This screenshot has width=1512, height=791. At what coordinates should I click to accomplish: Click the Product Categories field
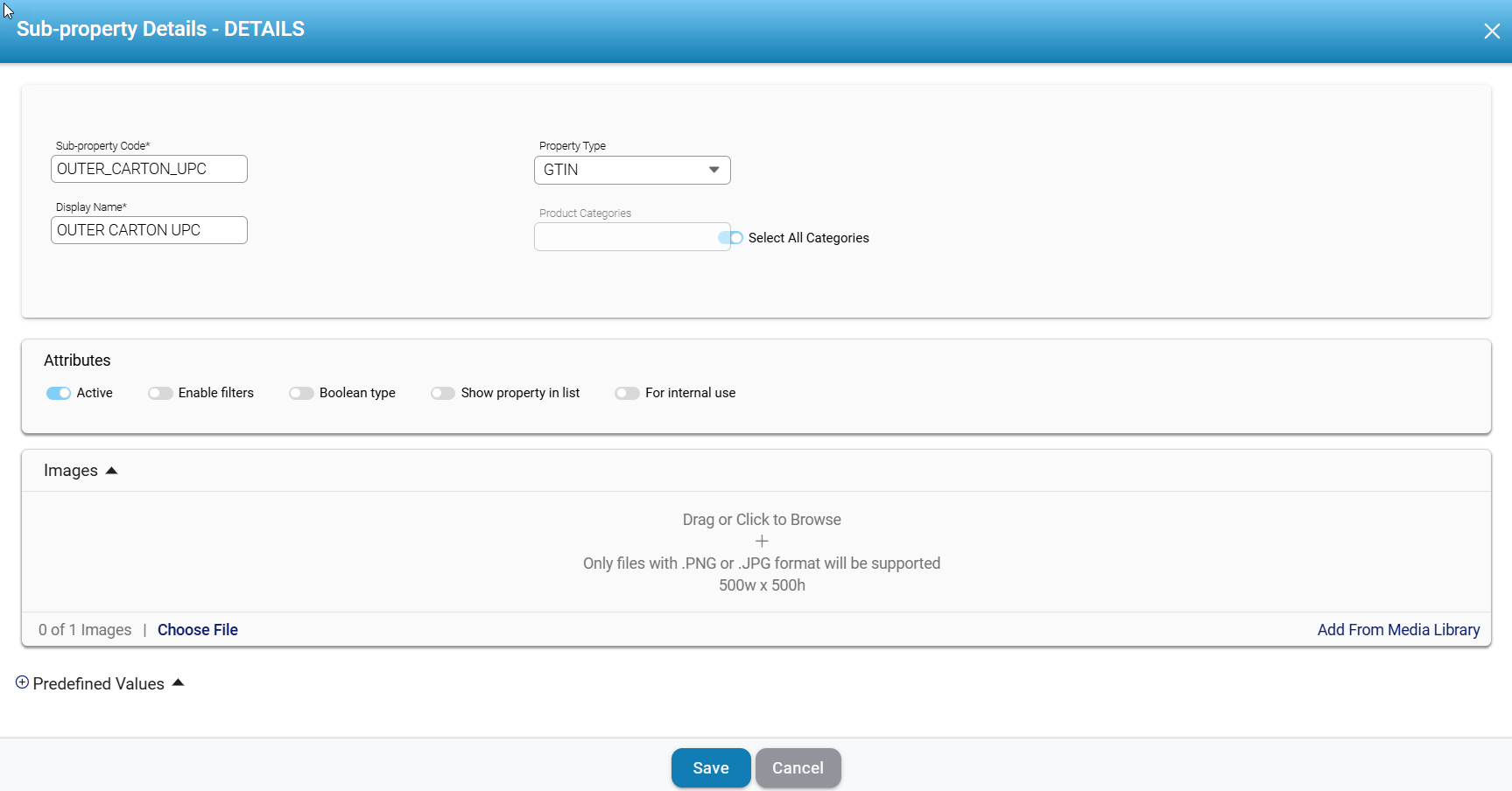(x=625, y=237)
